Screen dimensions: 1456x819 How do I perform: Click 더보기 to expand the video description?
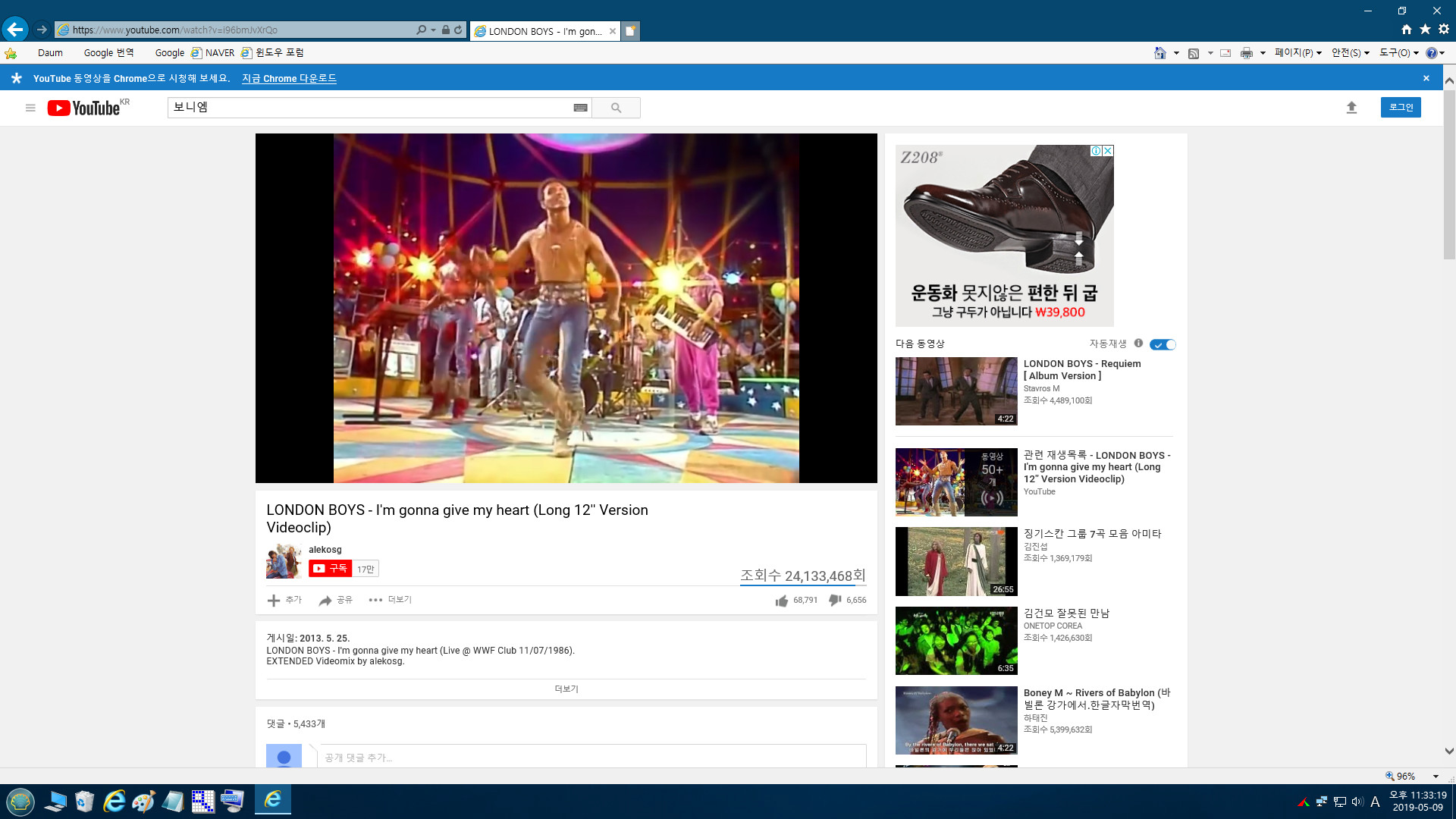click(566, 689)
